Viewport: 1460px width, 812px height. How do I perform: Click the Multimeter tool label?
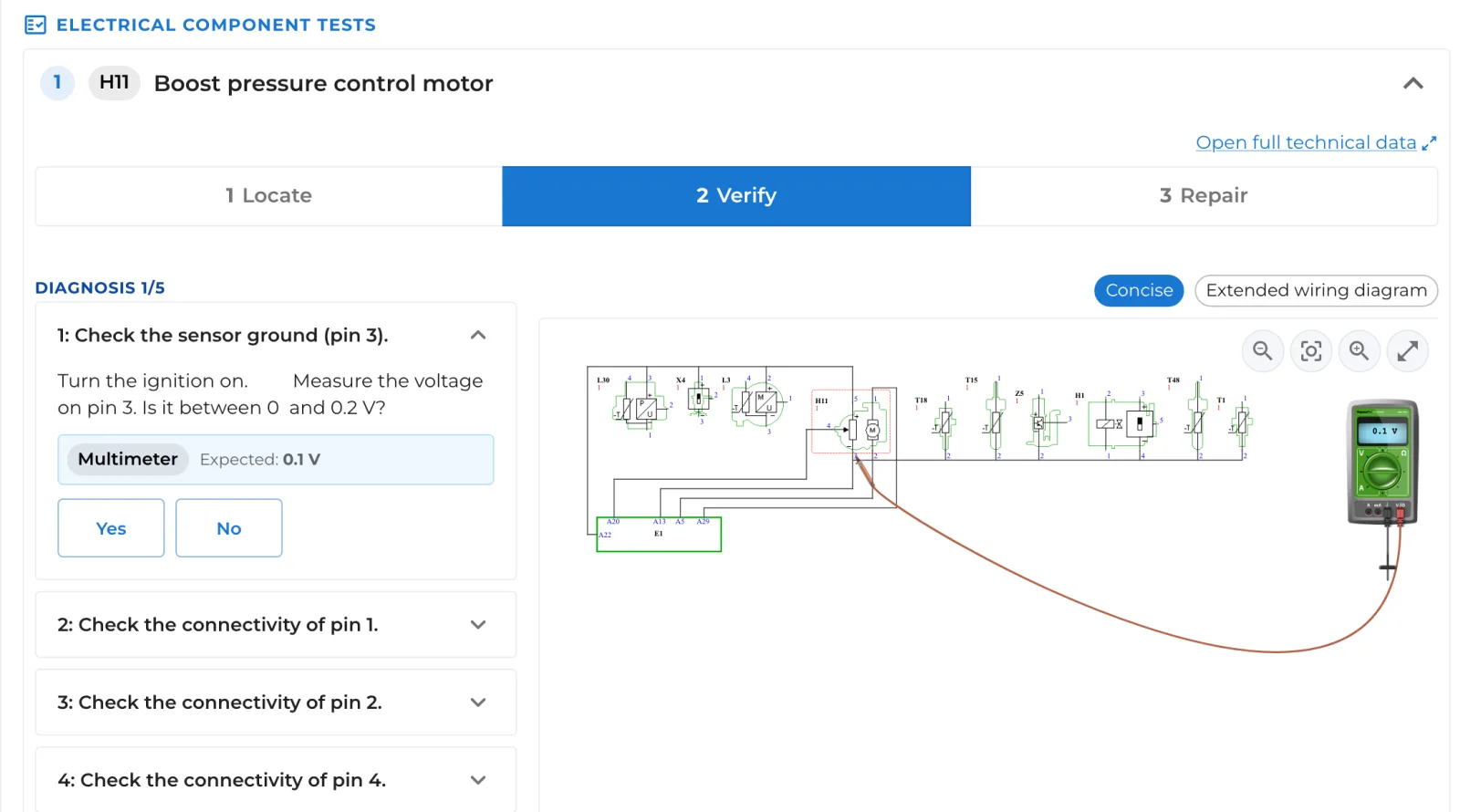tap(128, 459)
